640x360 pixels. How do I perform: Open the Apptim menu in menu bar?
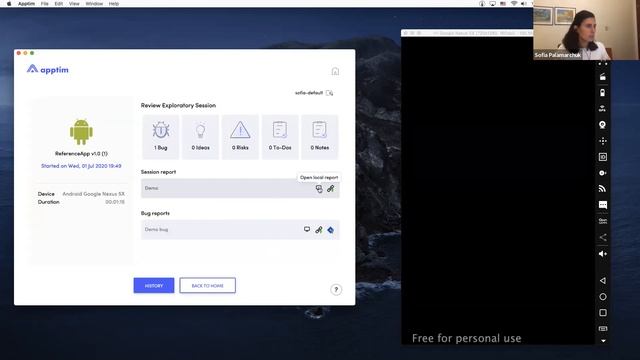pyautogui.click(x=26, y=4)
